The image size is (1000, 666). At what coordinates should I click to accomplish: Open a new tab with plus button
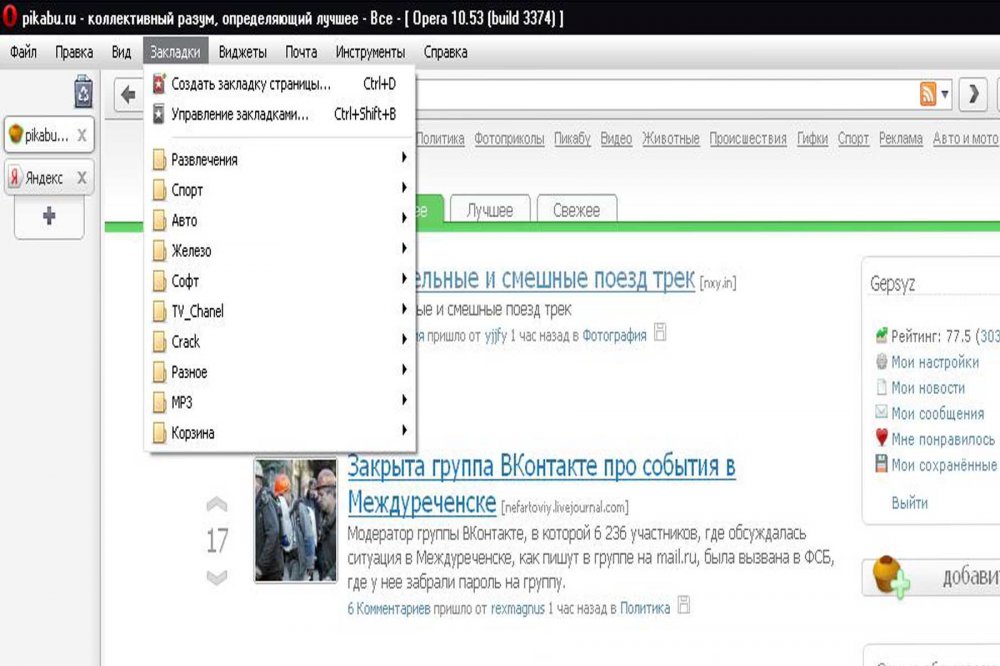[49, 216]
